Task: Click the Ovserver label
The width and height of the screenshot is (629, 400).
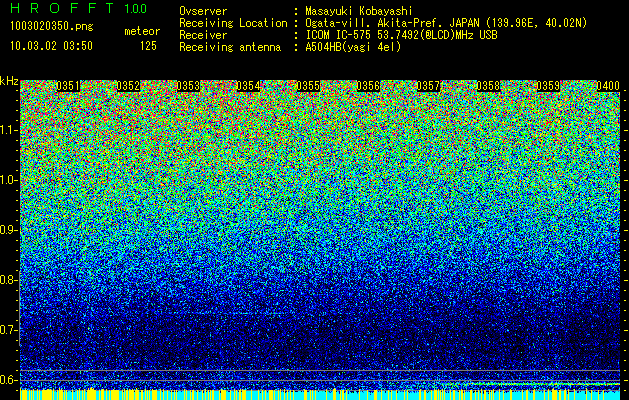Action: 203,11
